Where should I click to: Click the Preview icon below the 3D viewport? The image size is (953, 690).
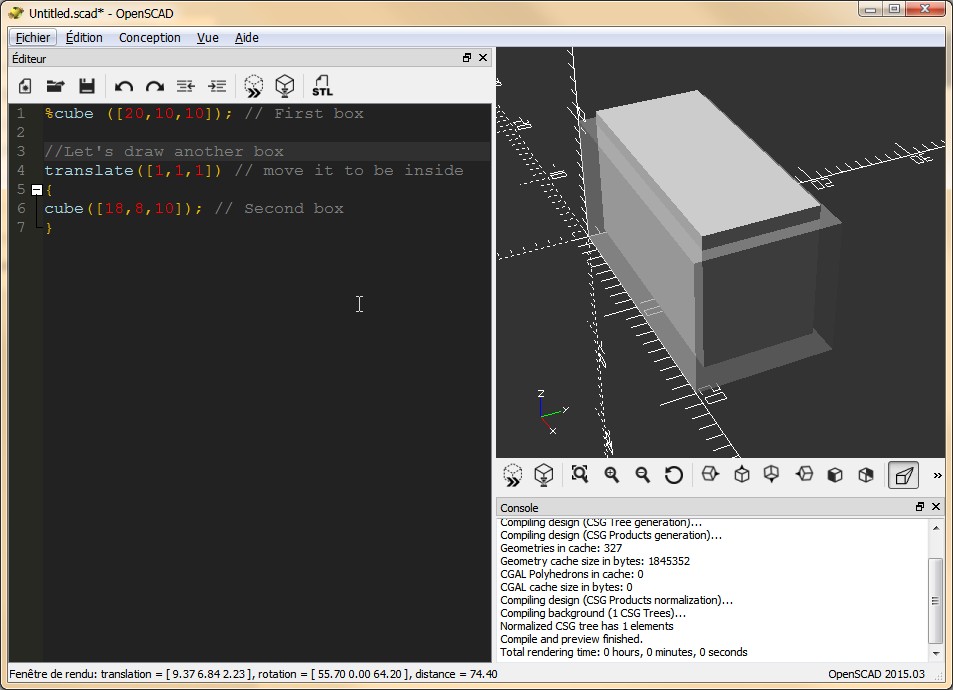(512, 475)
